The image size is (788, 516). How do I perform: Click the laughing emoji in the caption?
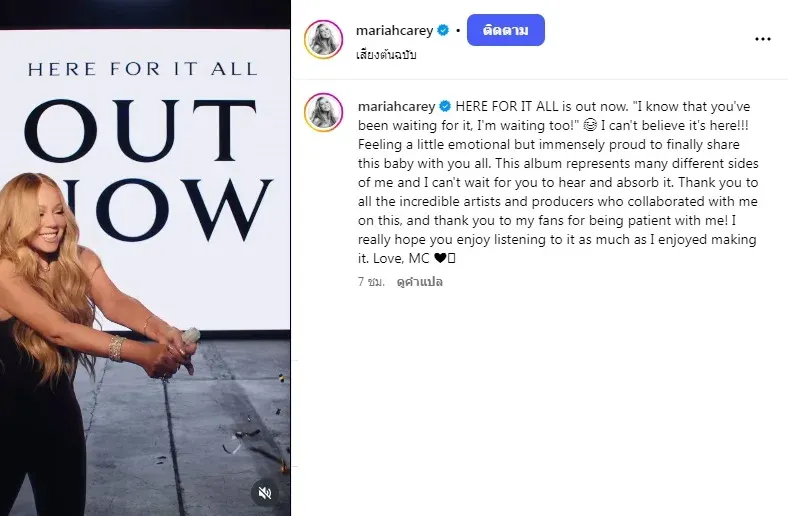pos(590,125)
